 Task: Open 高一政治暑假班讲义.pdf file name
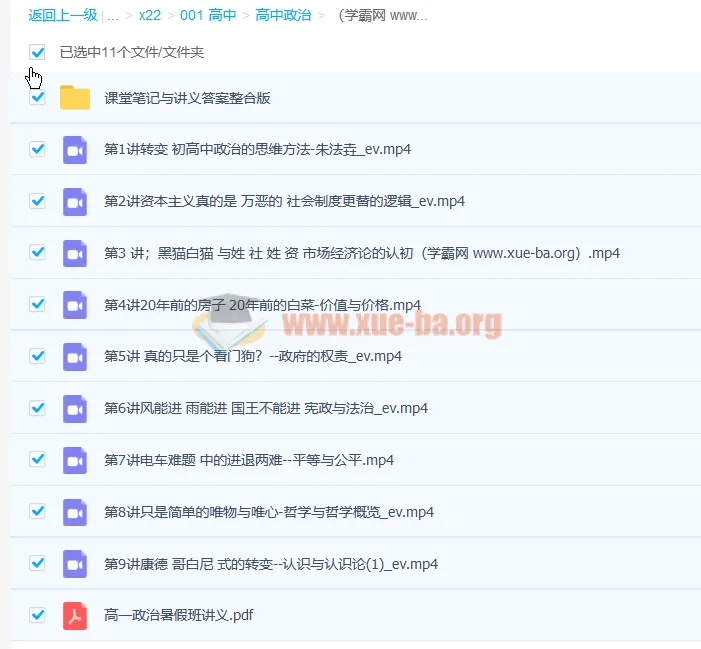click(x=179, y=615)
